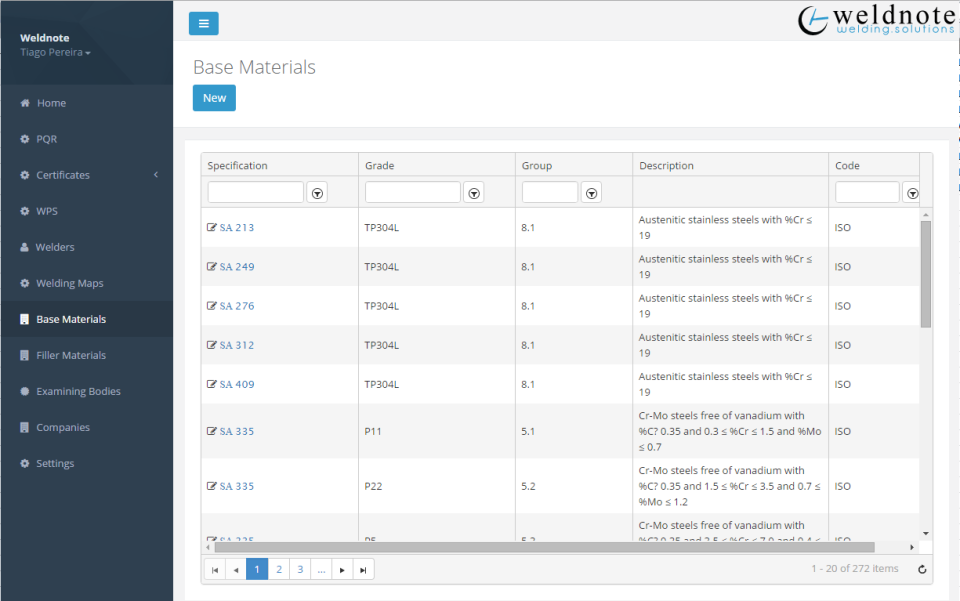Image resolution: width=960 pixels, height=601 pixels.
Task: Click the Settings gear icon
Action: [24, 463]
